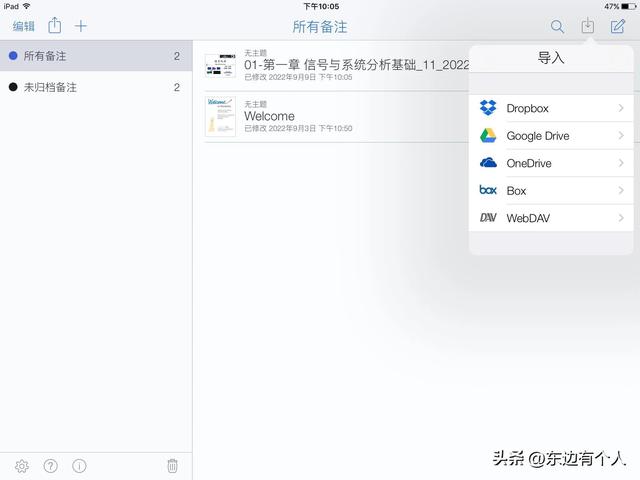Click the OneDrive cloud icon
Screen dimensions: 640x480
click(x=488, y=163)
